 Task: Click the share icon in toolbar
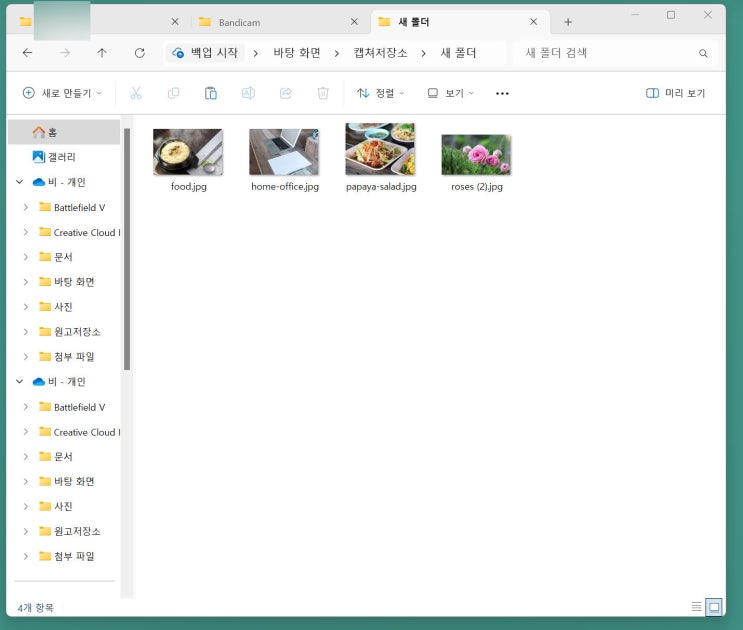[x=286, y=93]
